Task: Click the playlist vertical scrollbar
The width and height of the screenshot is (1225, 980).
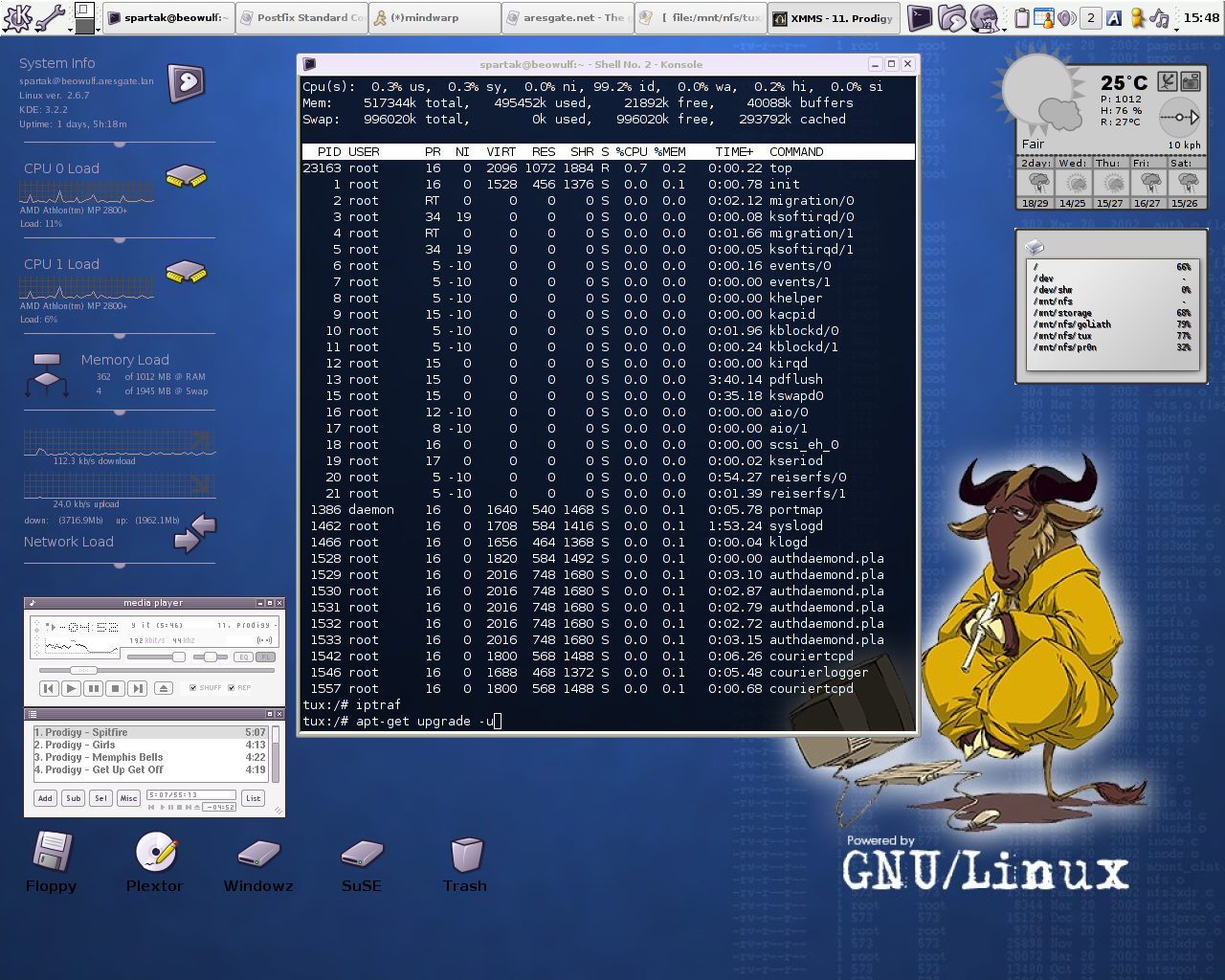Action: (276, 754)
